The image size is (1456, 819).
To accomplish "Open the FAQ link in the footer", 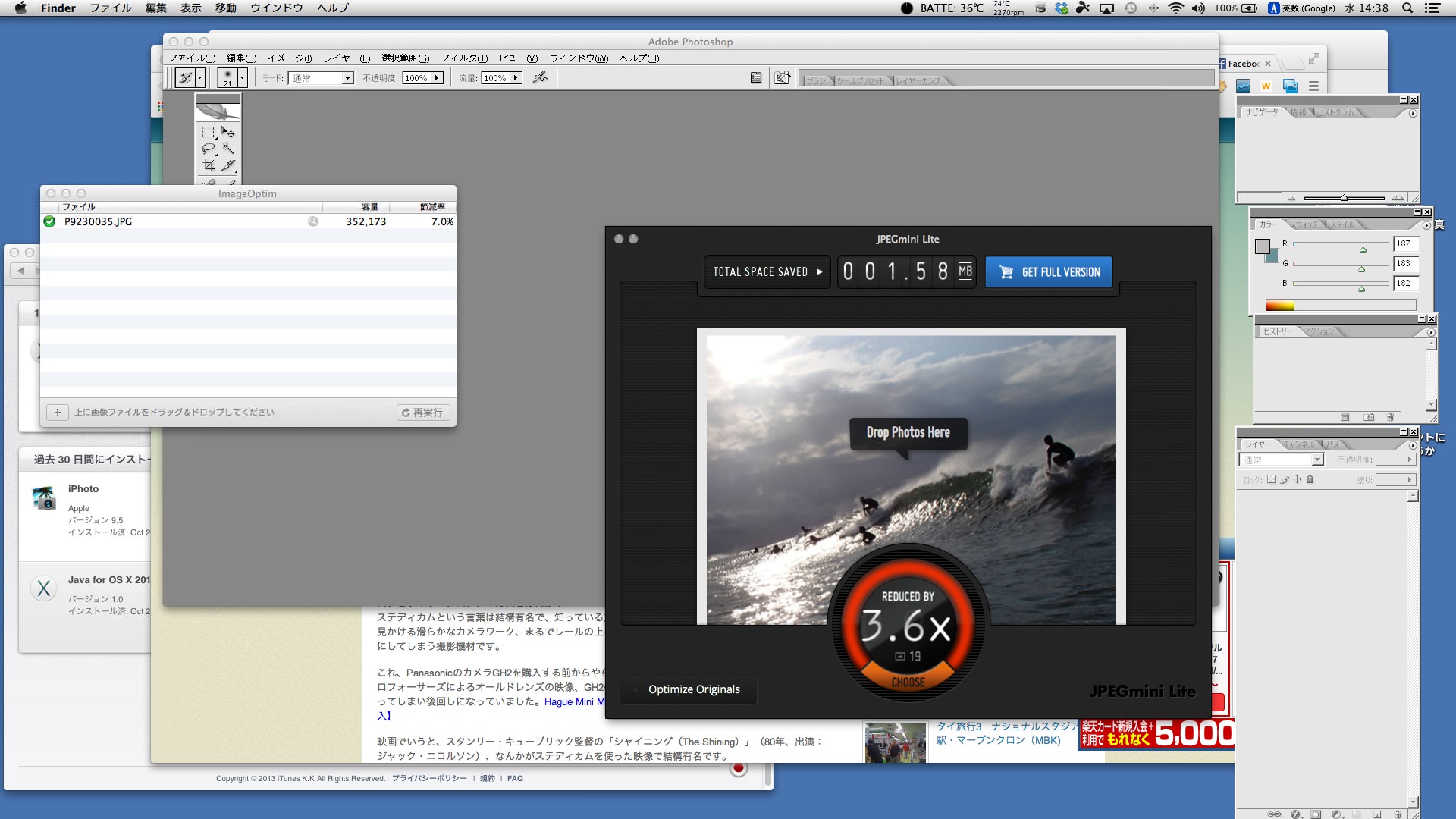I will (515, 778).
